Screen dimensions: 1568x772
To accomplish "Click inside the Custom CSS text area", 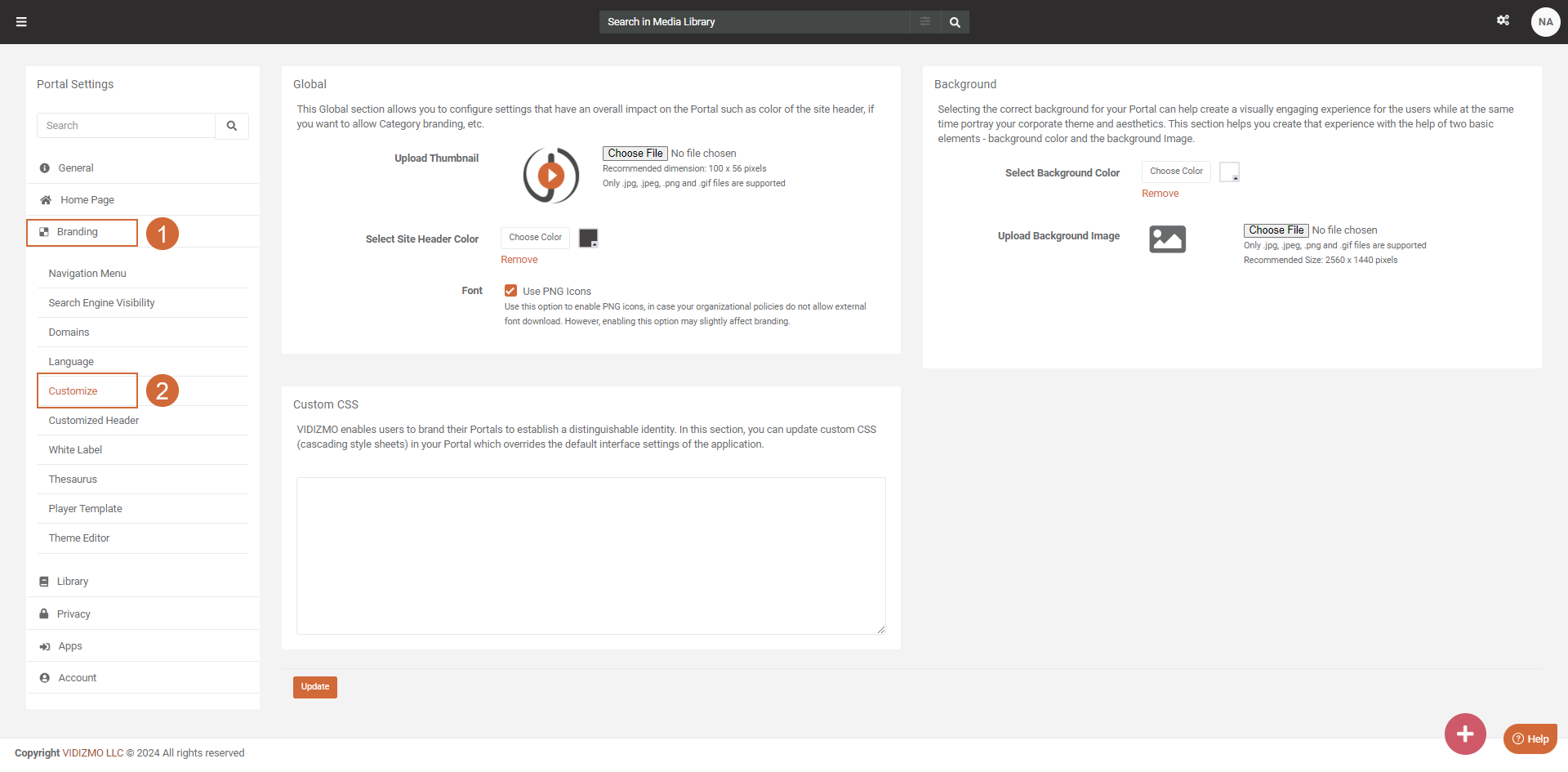I will (590, 556).
